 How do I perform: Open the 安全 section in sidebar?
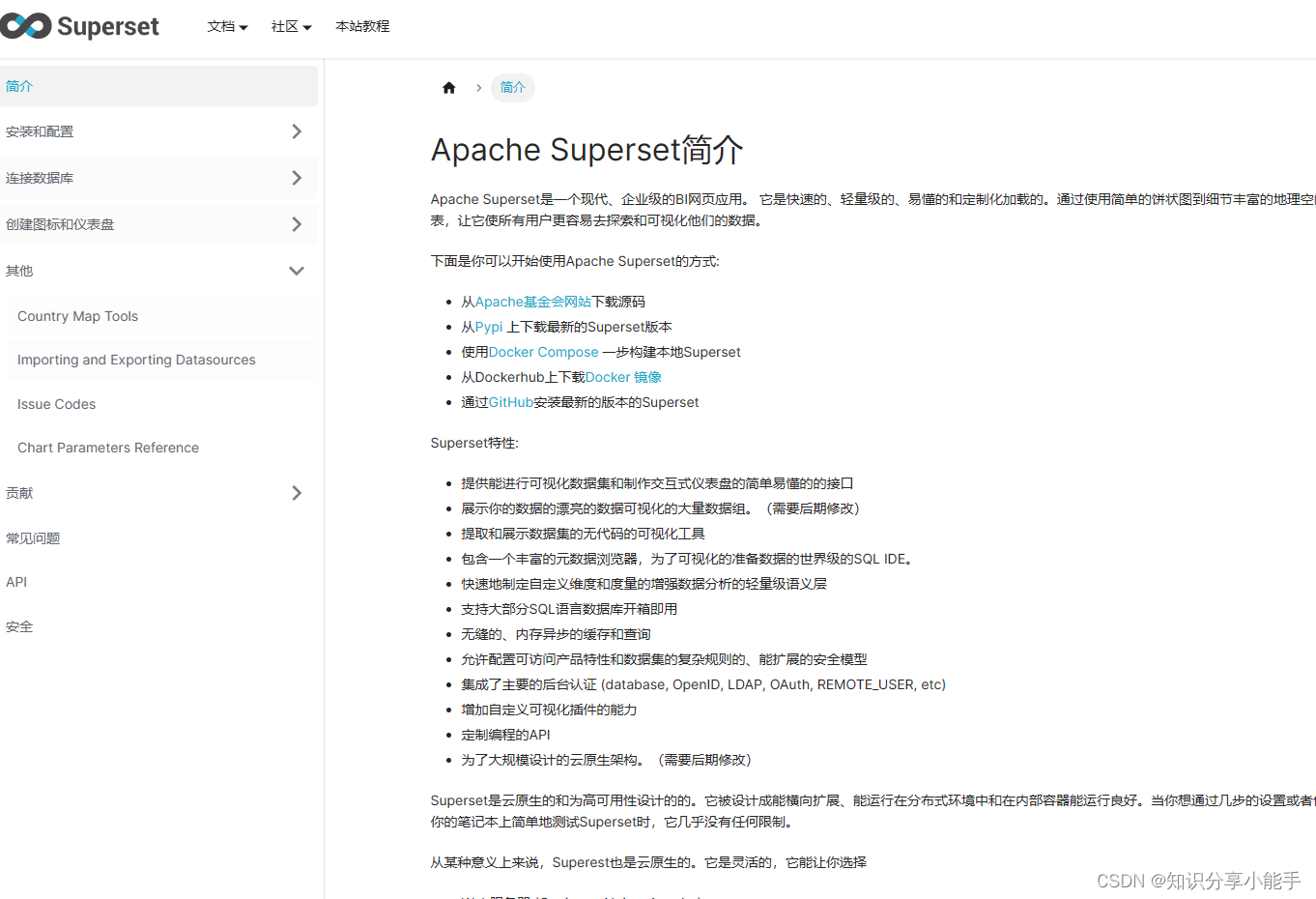click(x=19, y=625)
